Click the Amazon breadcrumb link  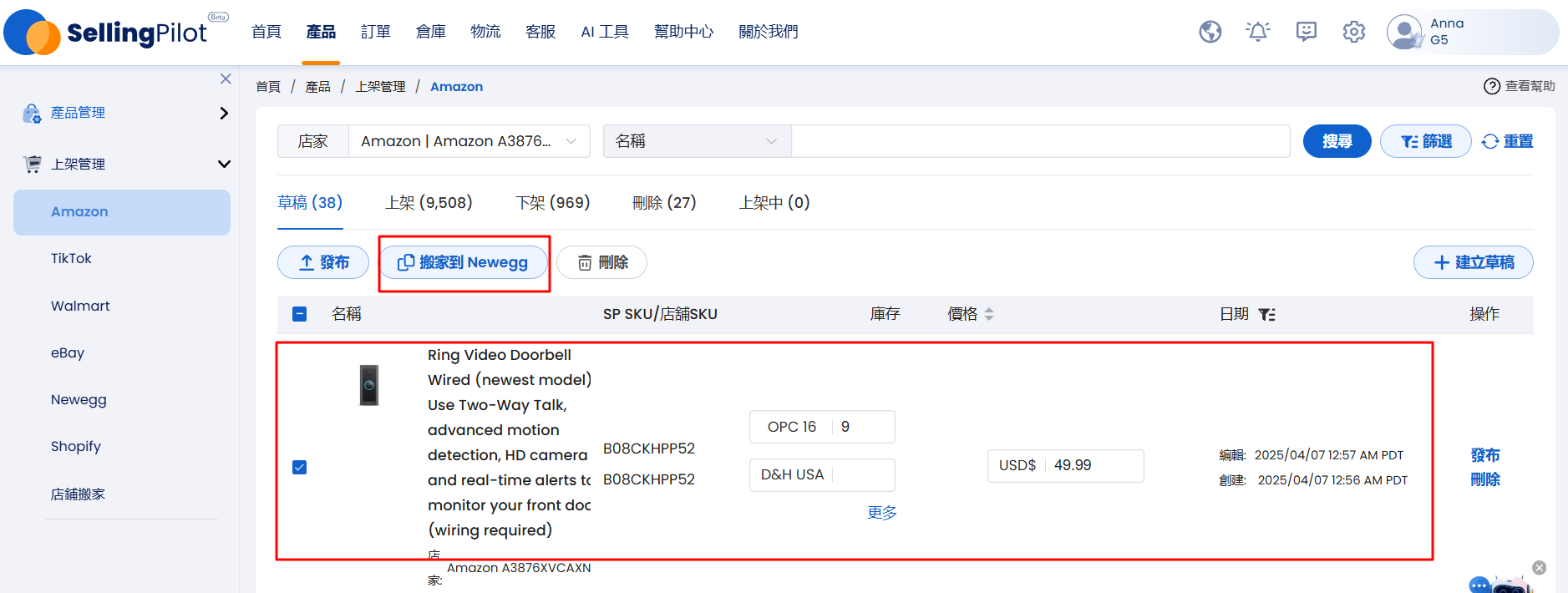(x=456, y=87)
